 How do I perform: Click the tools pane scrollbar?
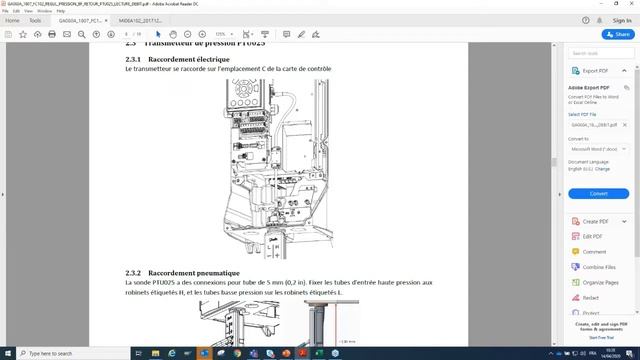tap(637, 163)
